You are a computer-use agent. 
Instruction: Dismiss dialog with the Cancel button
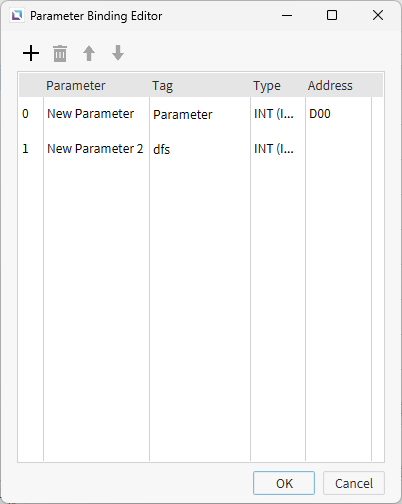354,483
